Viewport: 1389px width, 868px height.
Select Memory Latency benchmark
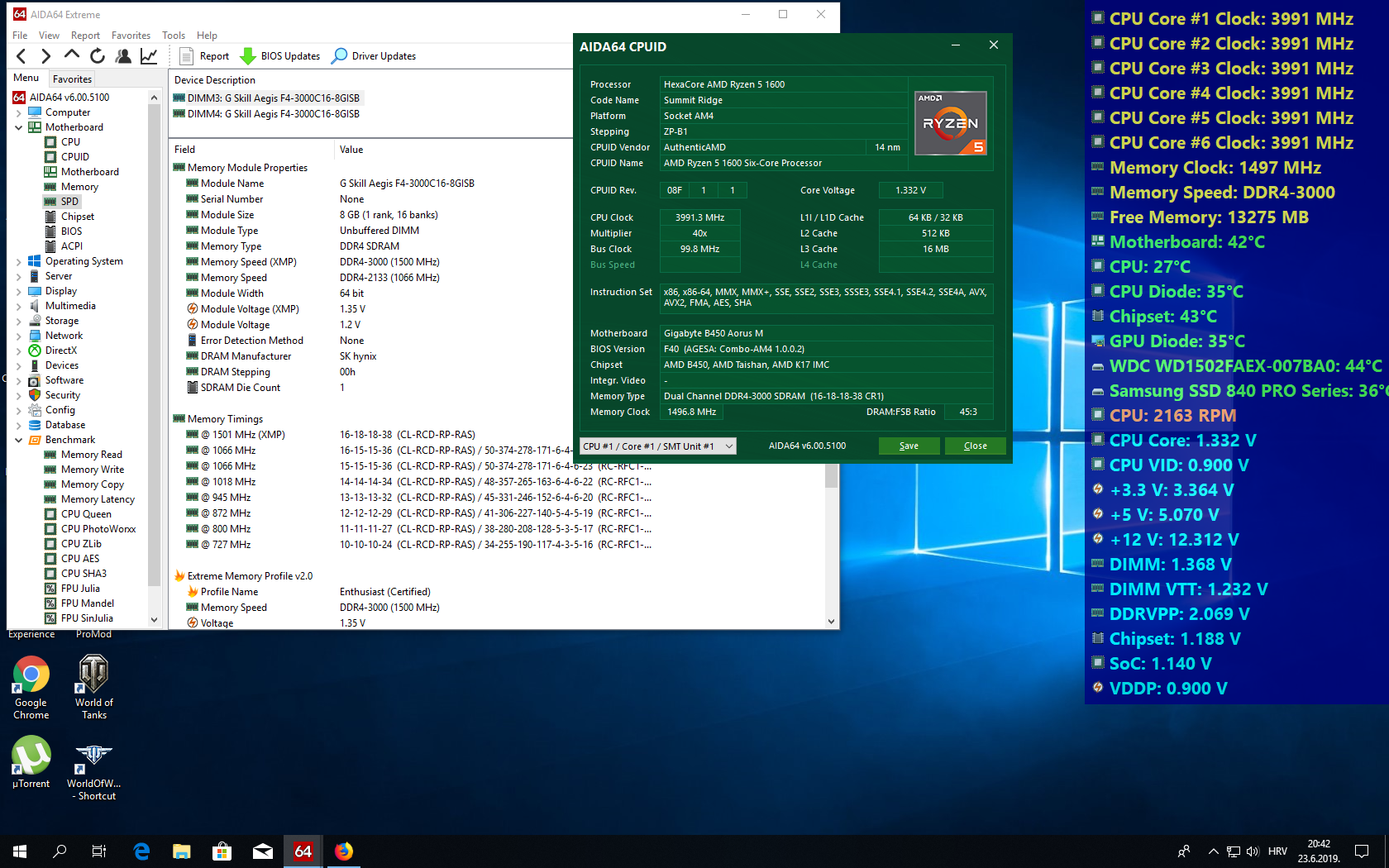tap(98, 499)
